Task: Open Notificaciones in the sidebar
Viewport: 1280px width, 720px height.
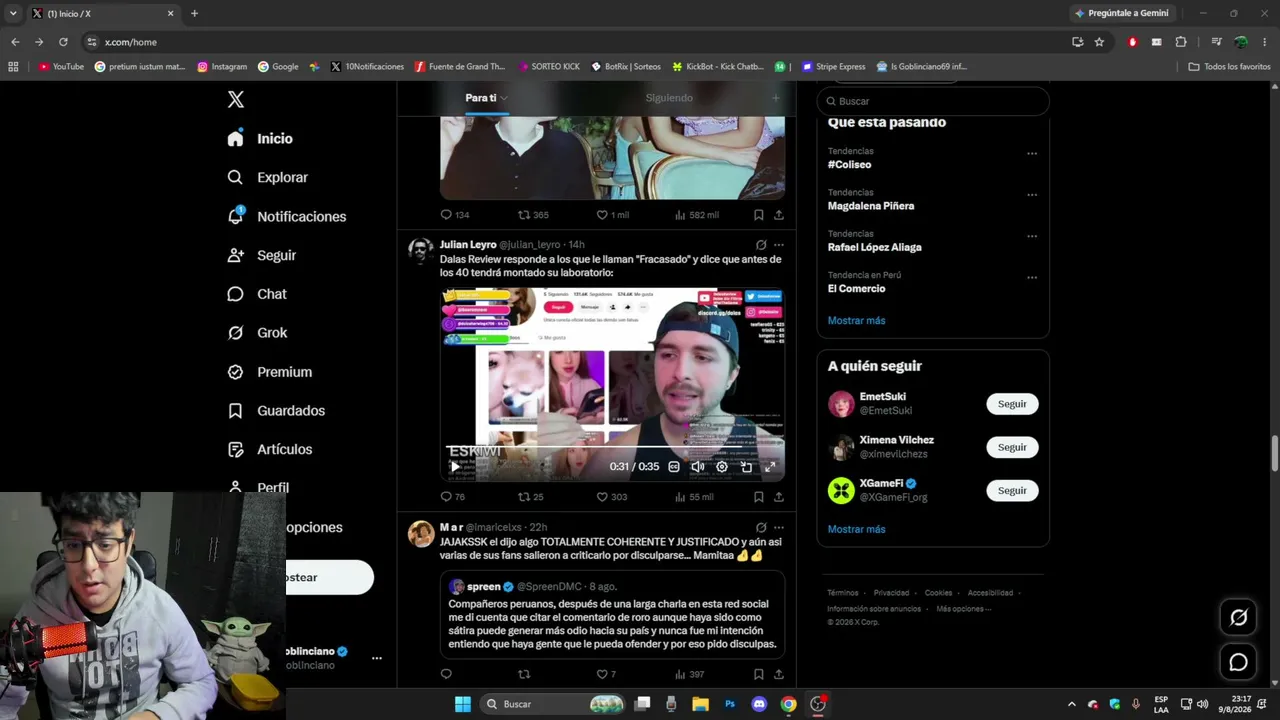Action: 287,216
